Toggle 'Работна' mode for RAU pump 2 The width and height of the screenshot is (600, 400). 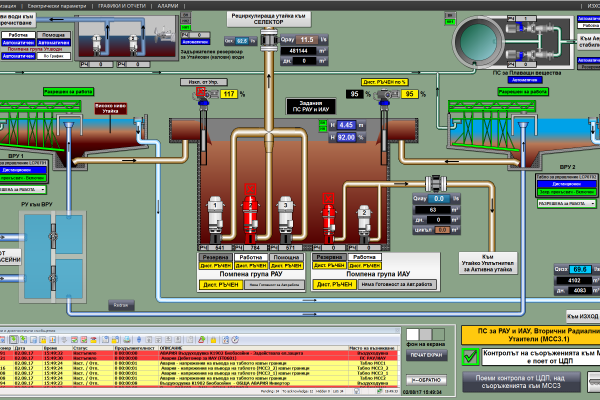tap(251, 257)
